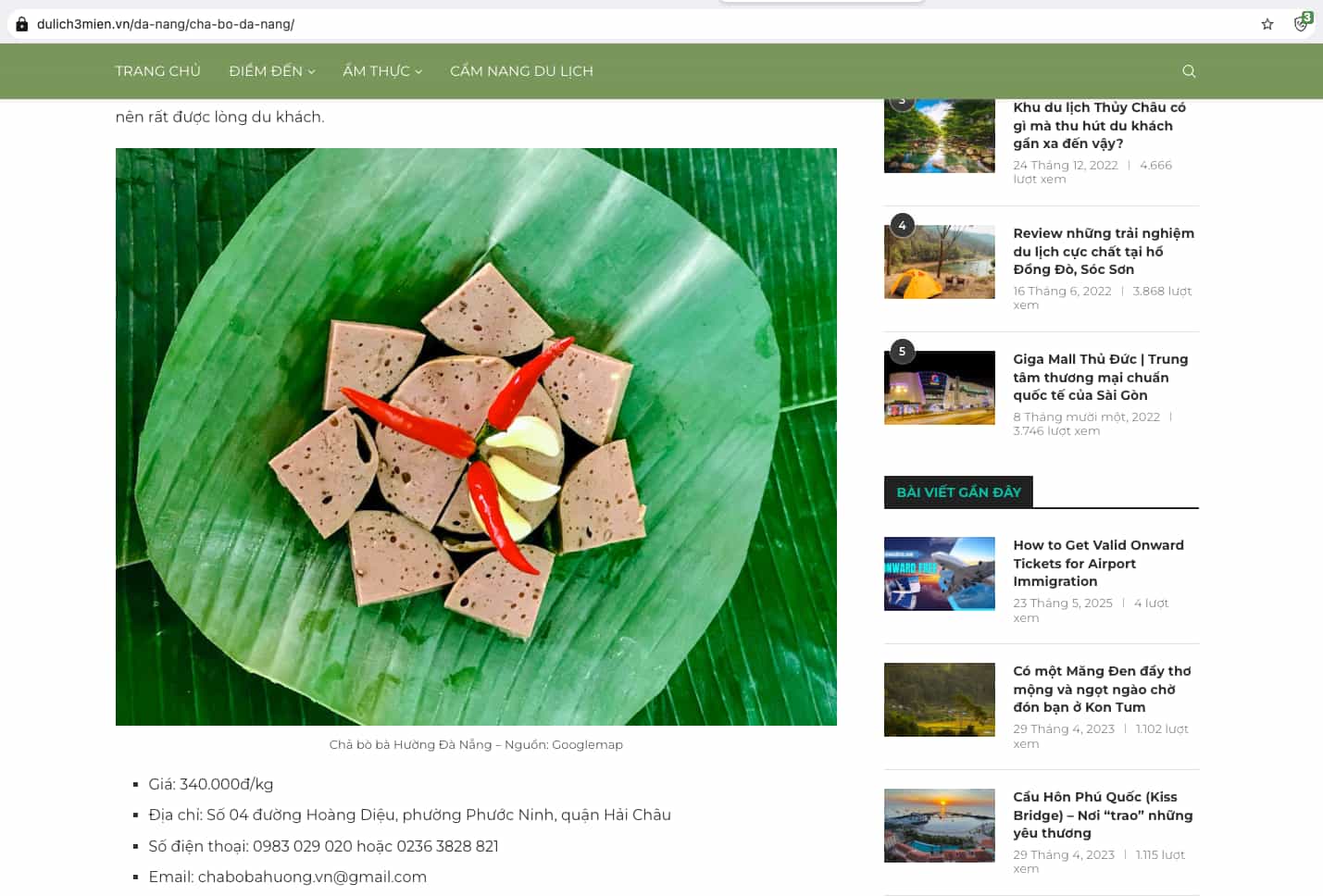Click the number 4 ranking badge
Image resolution: width=1323 pixels, height=896 pixels.
coord(902,225)
